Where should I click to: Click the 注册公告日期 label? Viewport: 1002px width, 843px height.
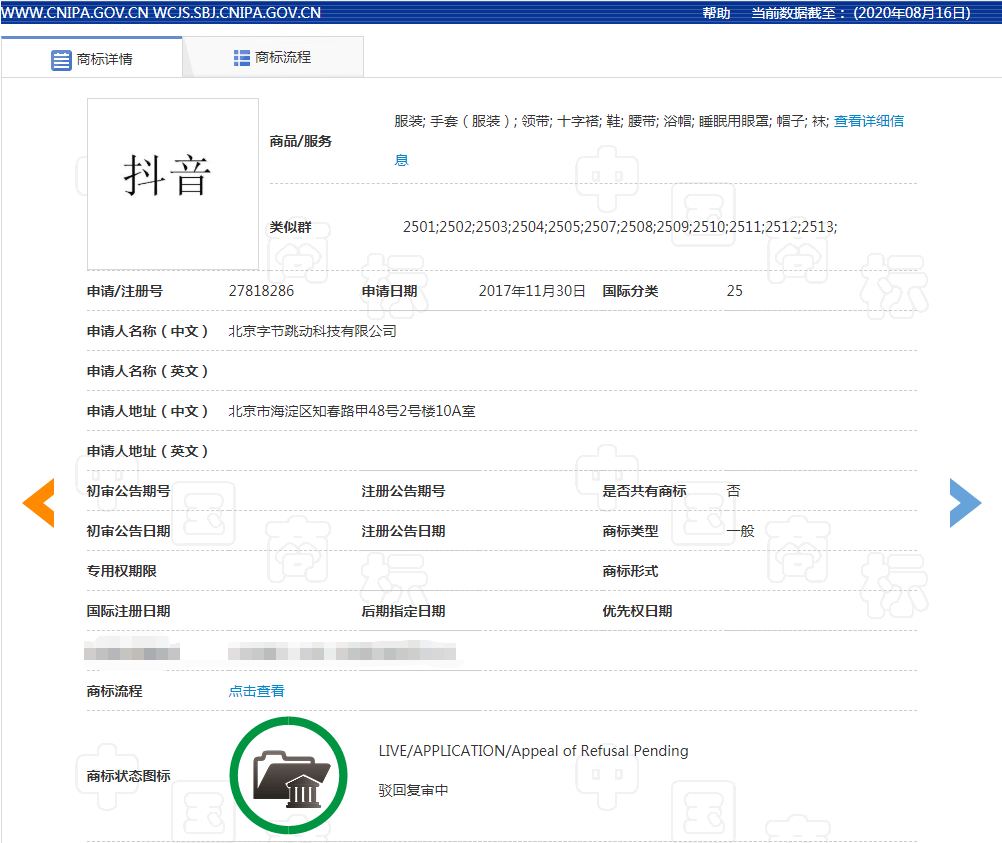click(403, 531)
